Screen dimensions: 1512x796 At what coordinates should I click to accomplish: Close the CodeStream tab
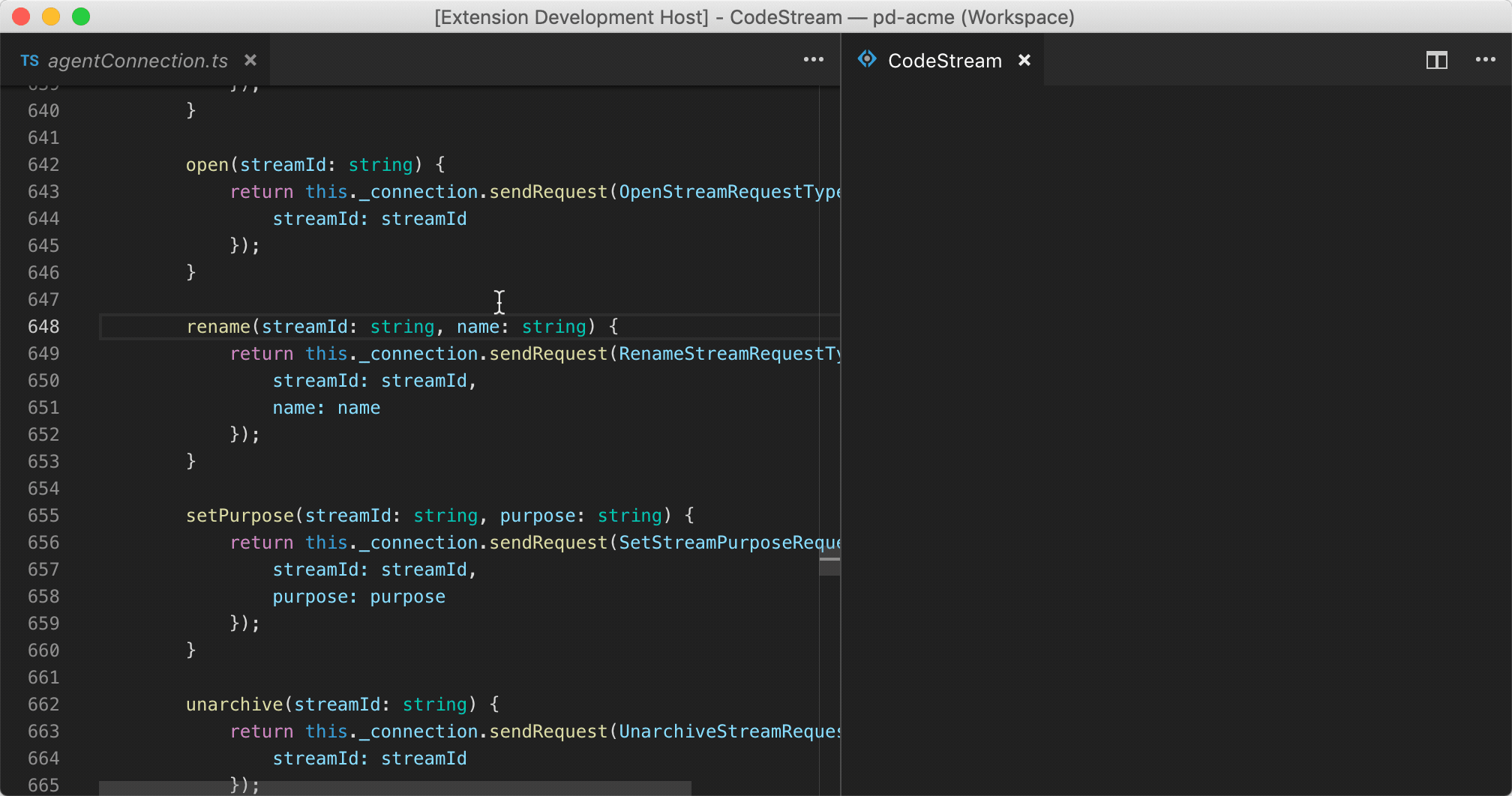(x=1024, y=60)
